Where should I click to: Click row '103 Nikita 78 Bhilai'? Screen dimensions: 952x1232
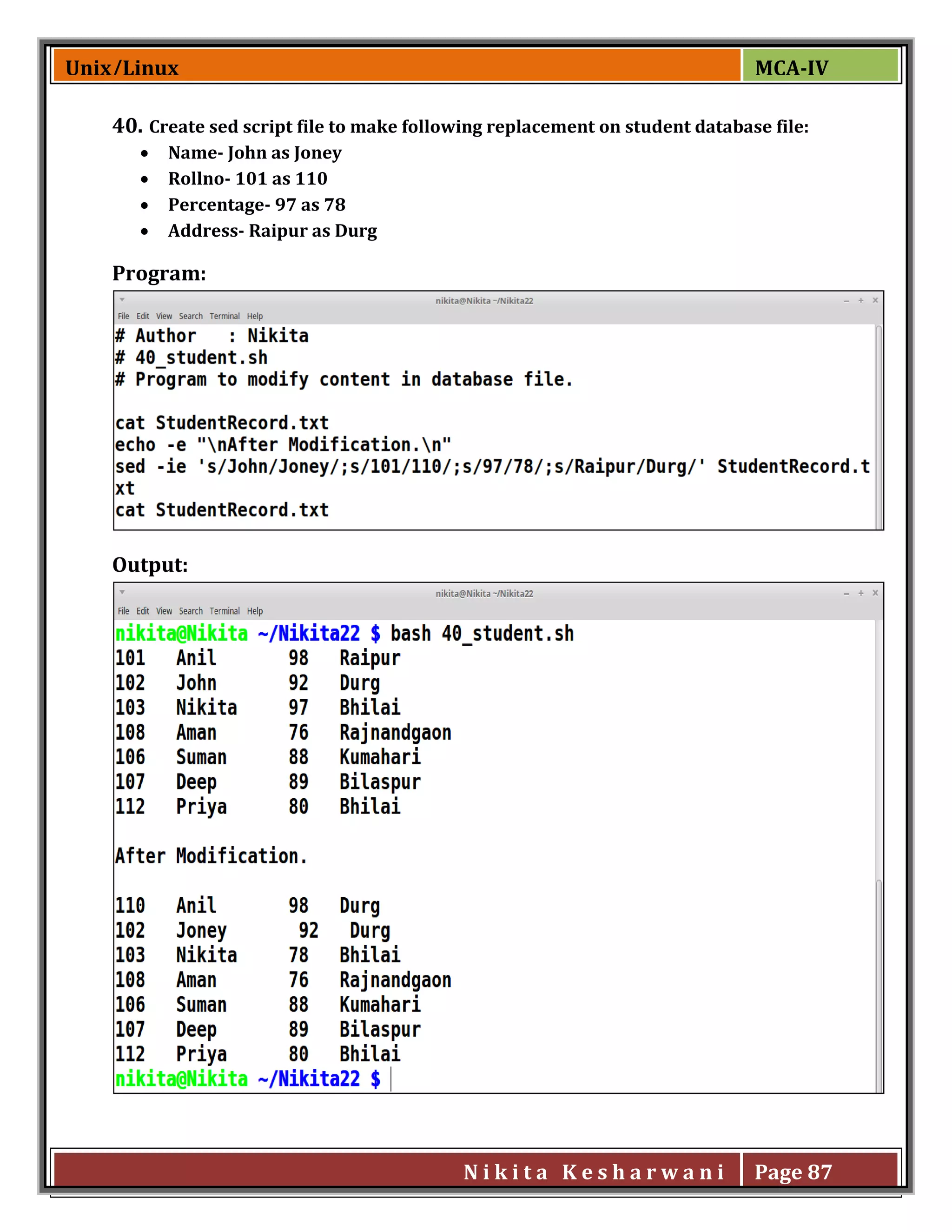258,955
